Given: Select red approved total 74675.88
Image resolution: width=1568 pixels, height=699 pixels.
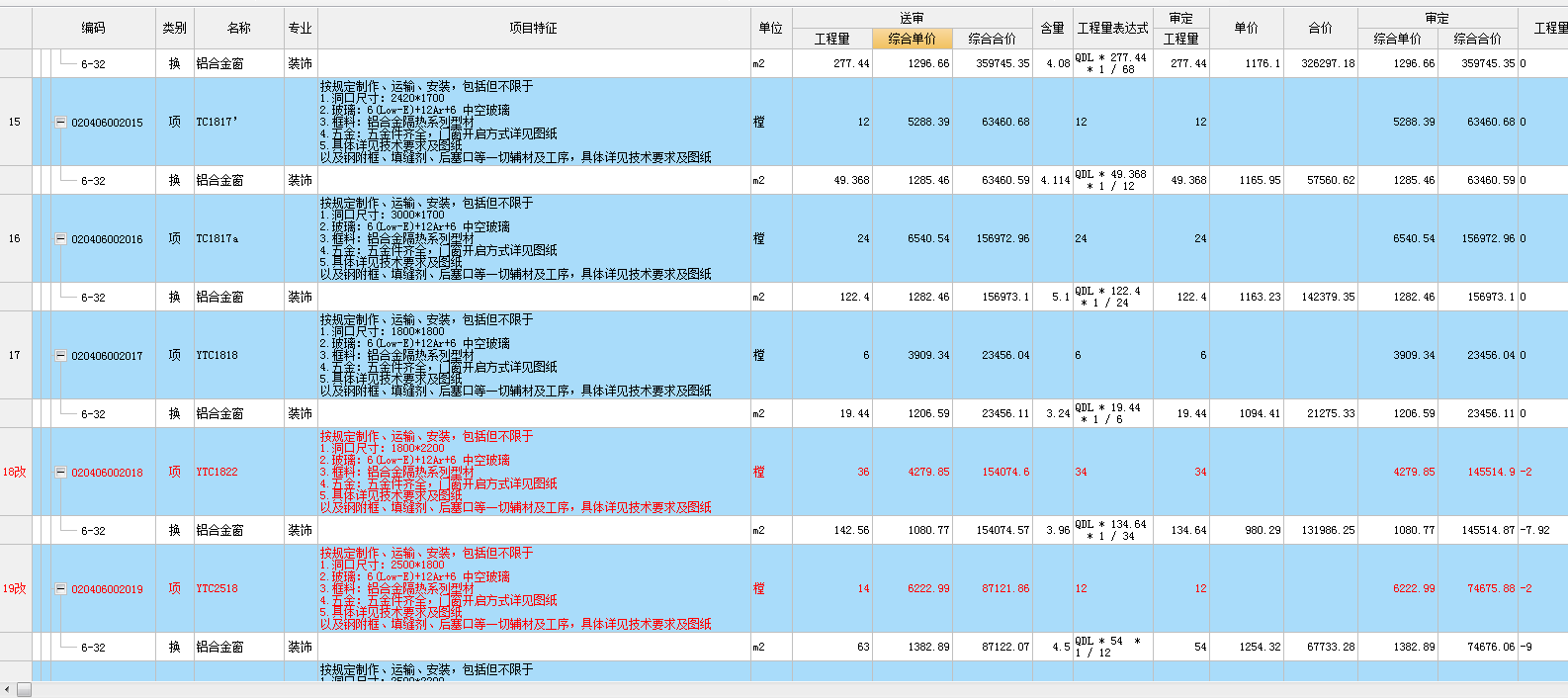Looking at the screenshot, I should coord(1478,589).
